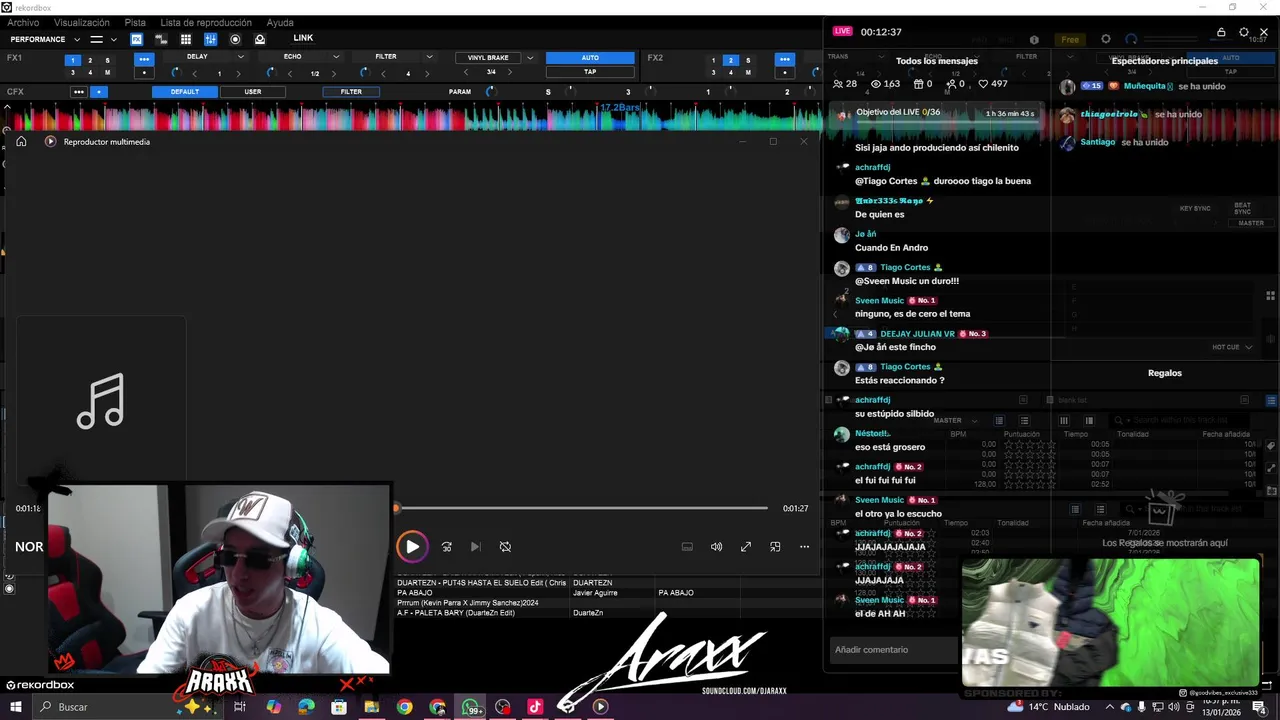Image resolution: width=1280 pixels, height=720 pixels.
Task: Open the Pista menu
Action: [x=135, y=22]
